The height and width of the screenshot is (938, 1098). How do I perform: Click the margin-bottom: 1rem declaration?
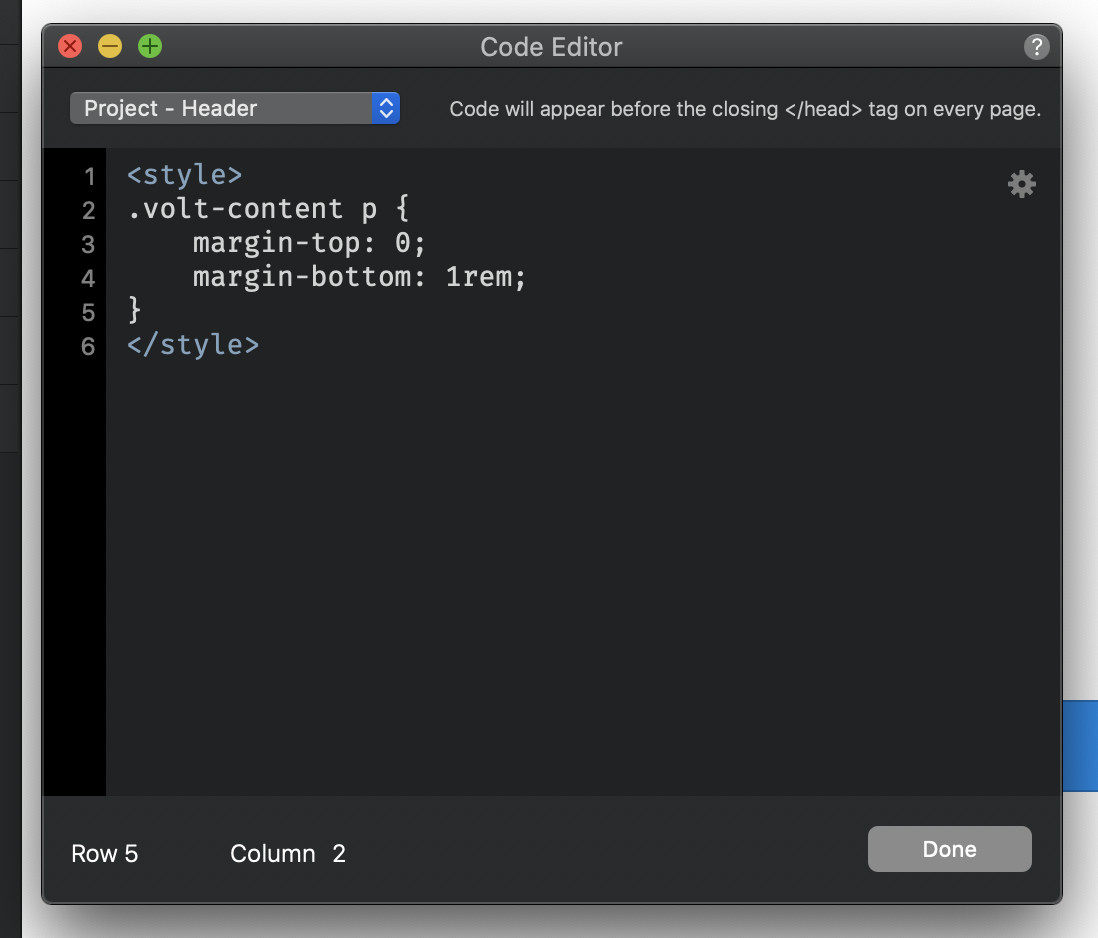point(359,277)
